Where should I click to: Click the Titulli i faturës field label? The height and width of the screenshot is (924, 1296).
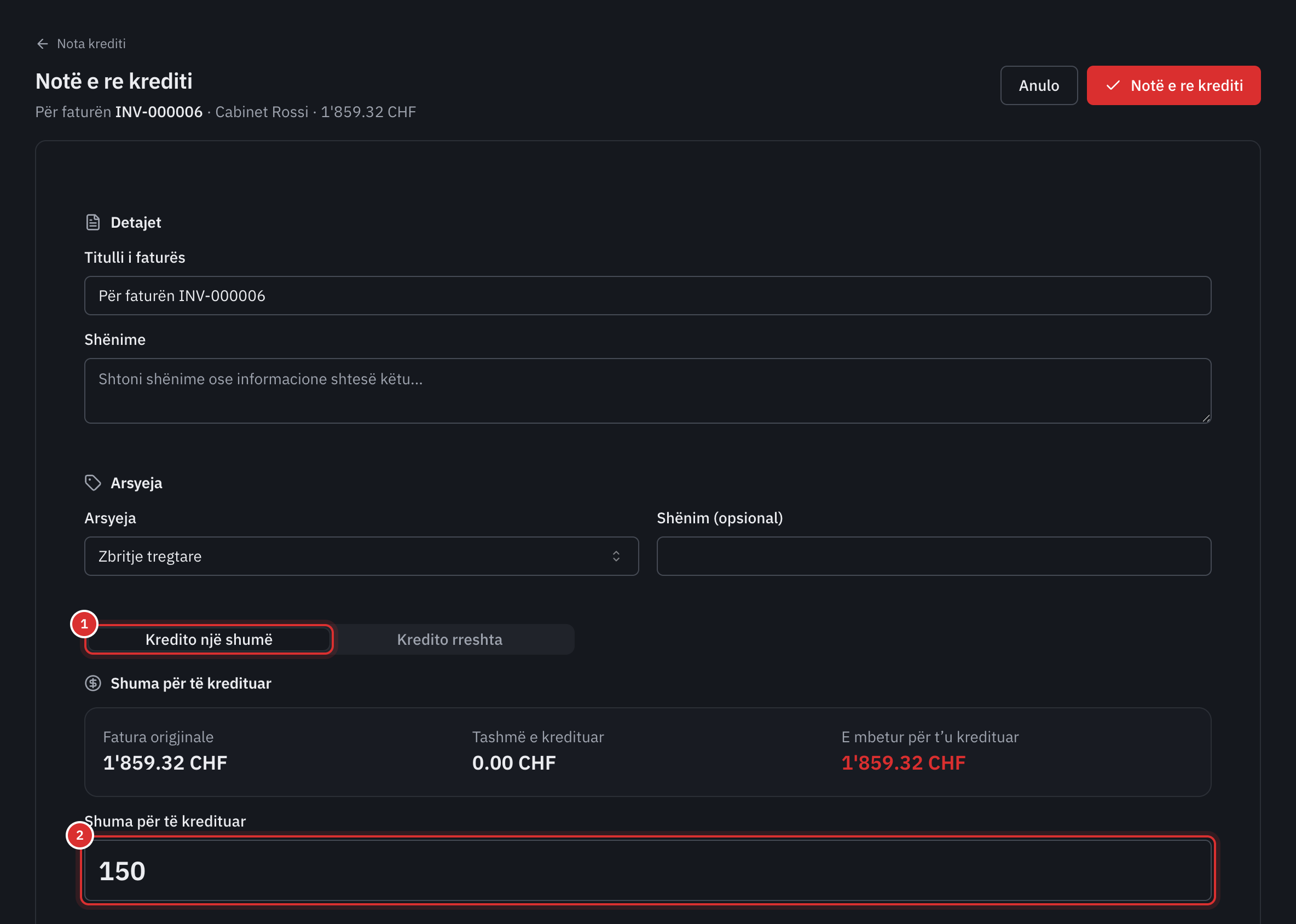135,258
